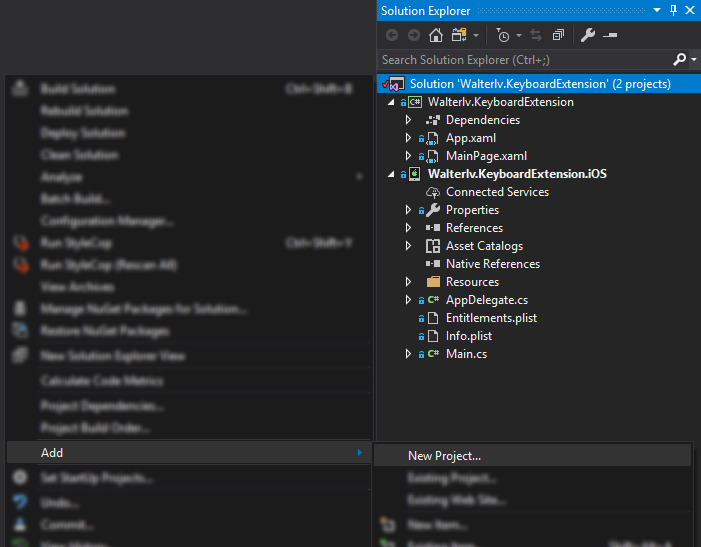Open the Add submenu in the context menu

pyautogui.click(x=189, y=453)
